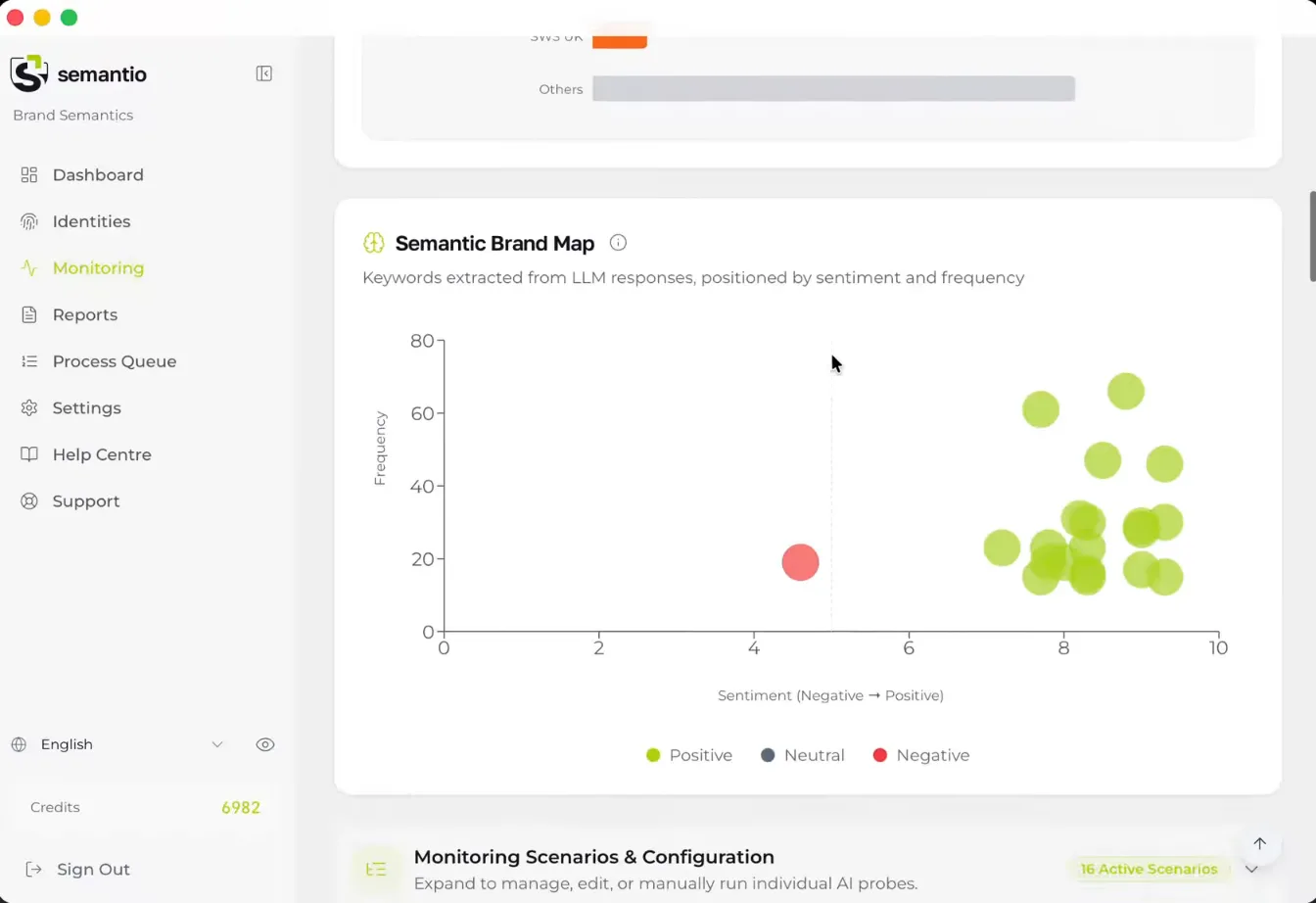This screenshot has height=903, width=1316.
Task: Open the Reports document icon
Action: [x=29, y=314]
